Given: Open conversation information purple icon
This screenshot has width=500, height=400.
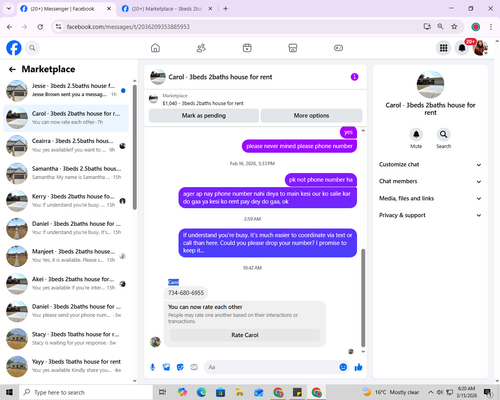Looking at the screenshot, I should pos(354,77).
